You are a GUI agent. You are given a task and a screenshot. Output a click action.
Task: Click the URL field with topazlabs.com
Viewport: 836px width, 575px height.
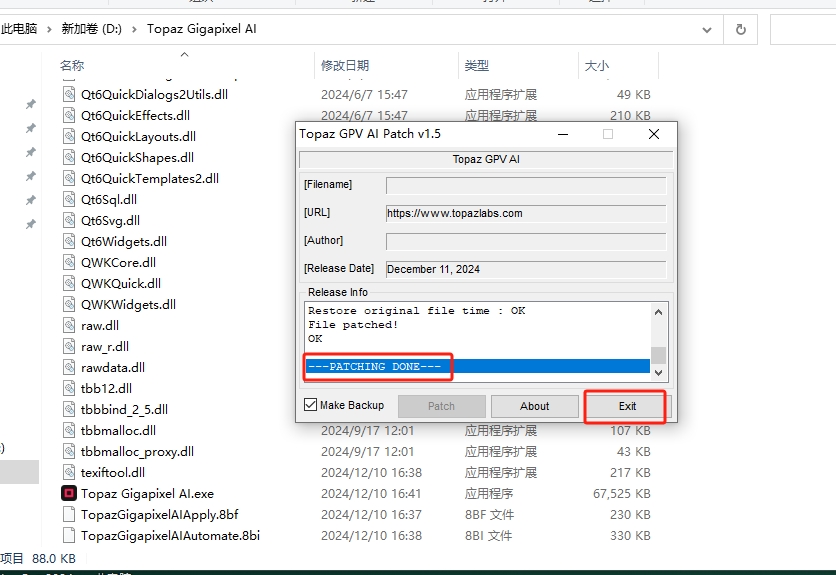tap(526, 213)
